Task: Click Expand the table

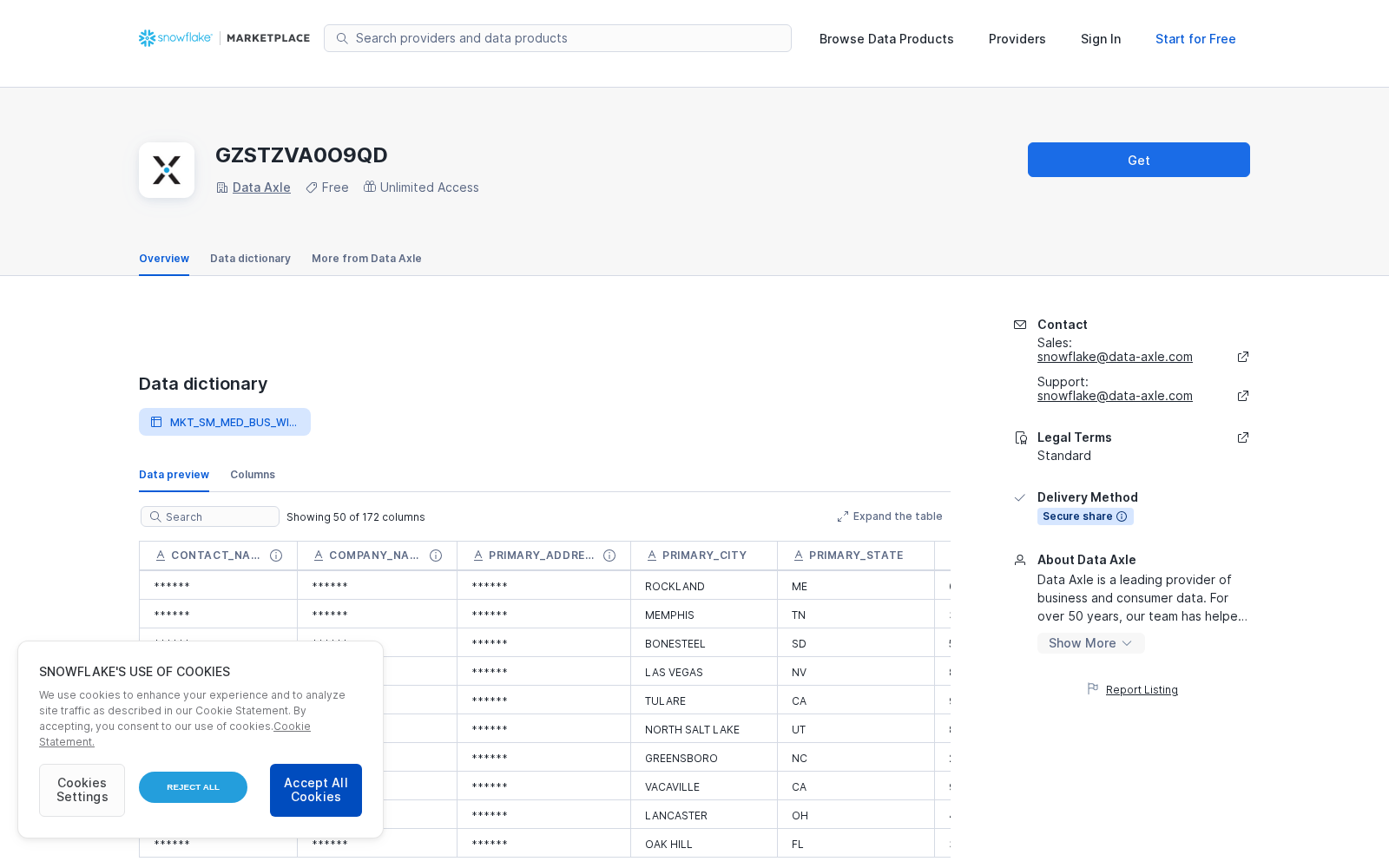Action: click(890, 516)
